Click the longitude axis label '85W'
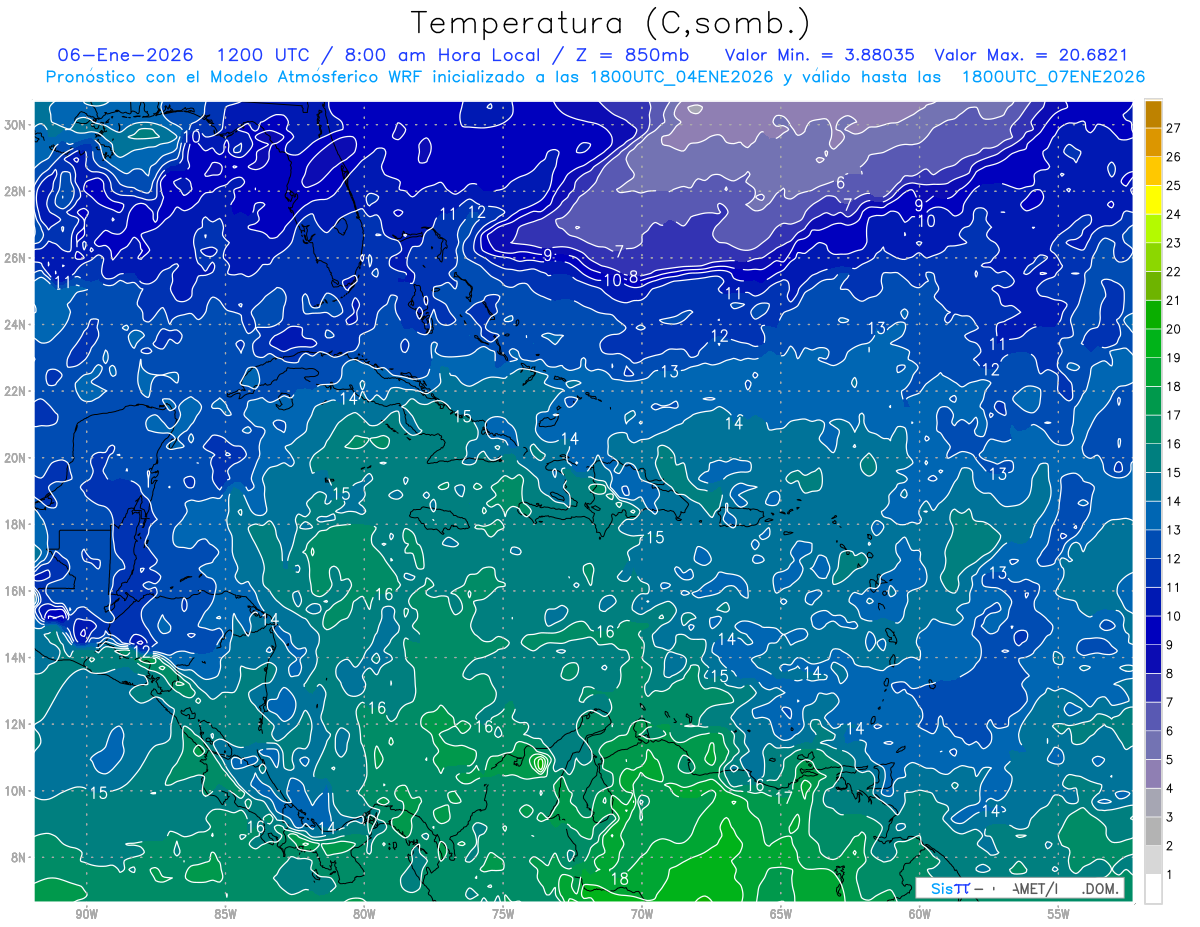 [x=225, y=915]
